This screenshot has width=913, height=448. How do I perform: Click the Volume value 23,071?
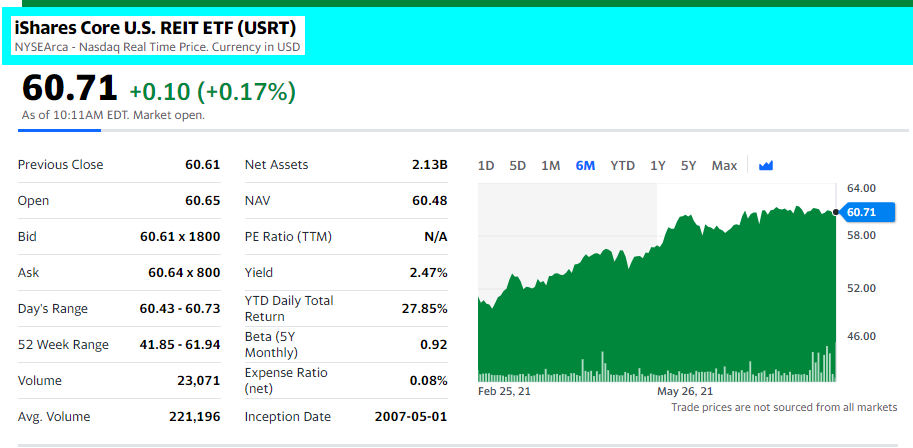coord(199,381)
